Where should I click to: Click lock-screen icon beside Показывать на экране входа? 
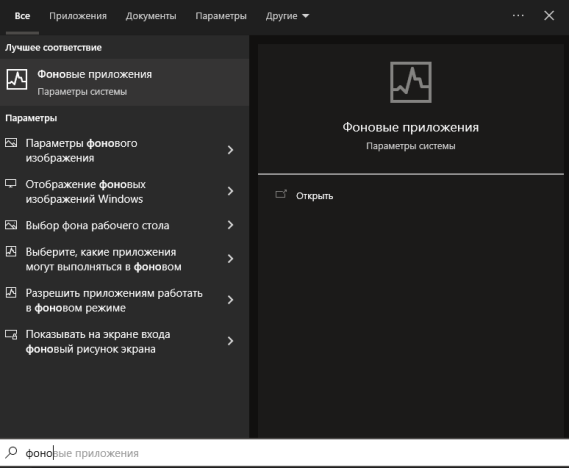point(11,334)
